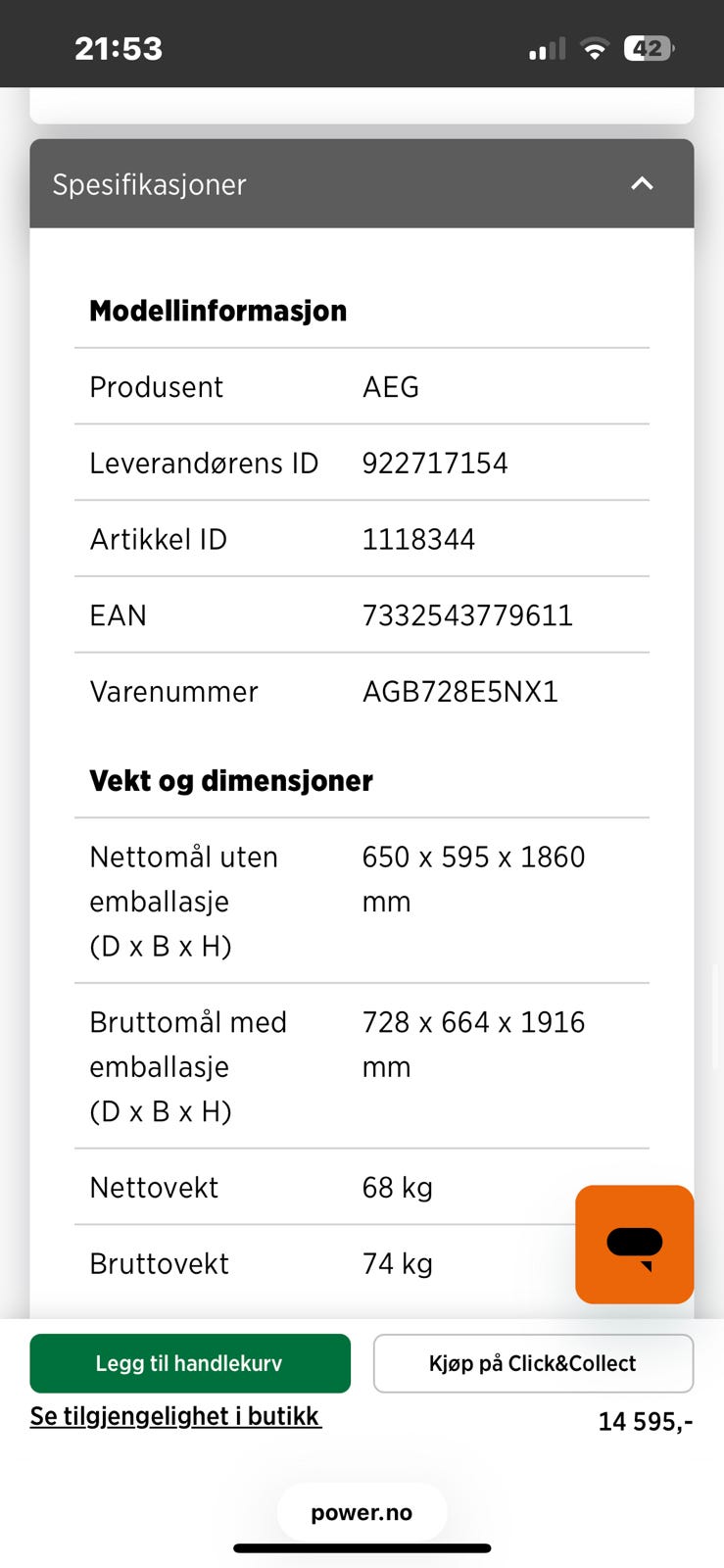
Task: Tap the Artikkel ID value 1118344
Action: pyautogui.click(x=418, y=539)
